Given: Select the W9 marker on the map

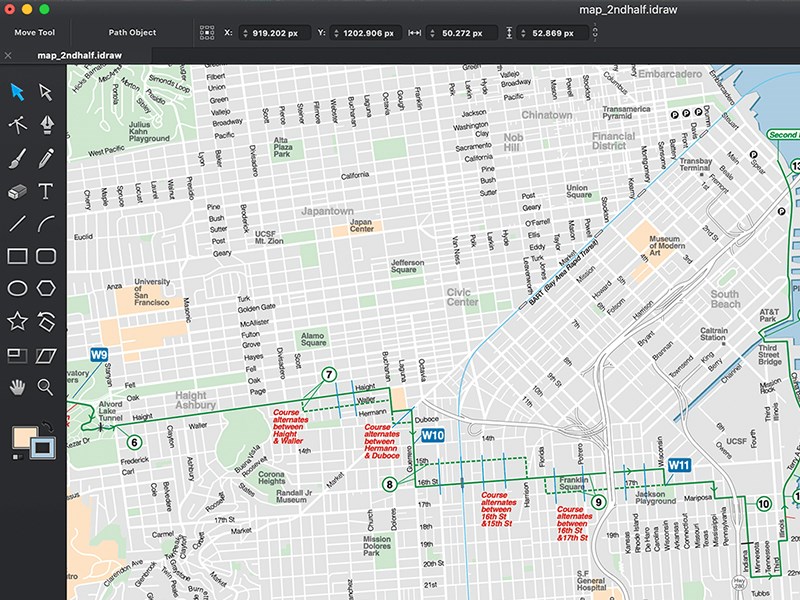Looking at the screenshot, I should 99,355.
